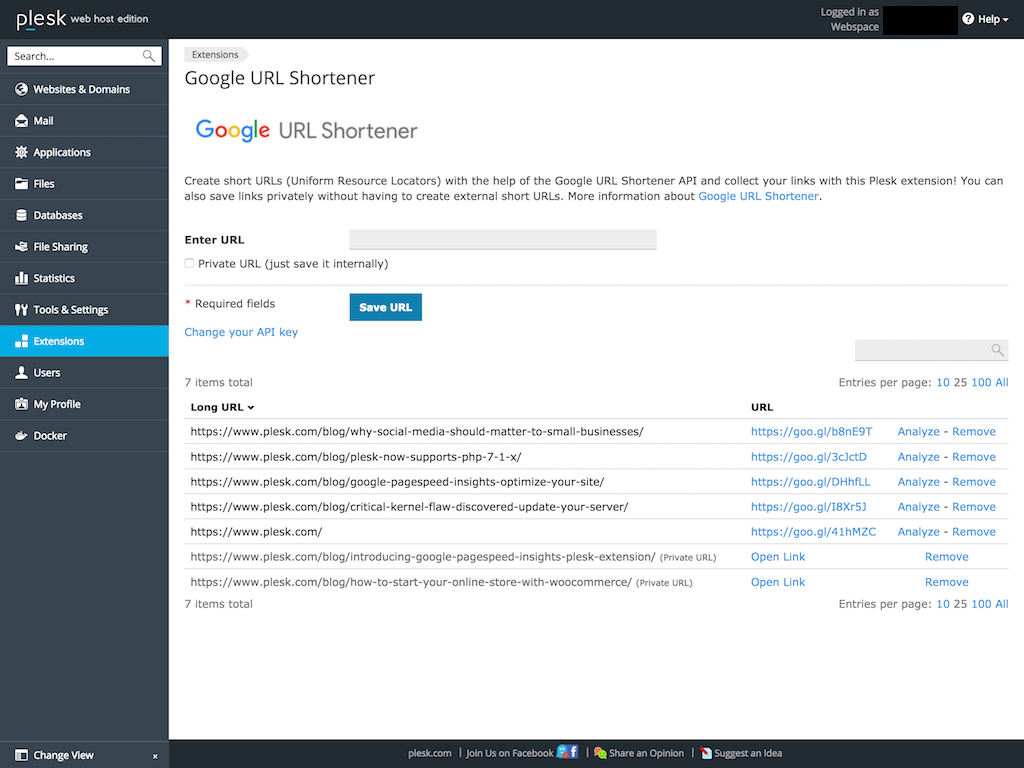Screen dimensions: 1024x768
Task: Click the Extensions blocks icon
Action: point(22,341)
